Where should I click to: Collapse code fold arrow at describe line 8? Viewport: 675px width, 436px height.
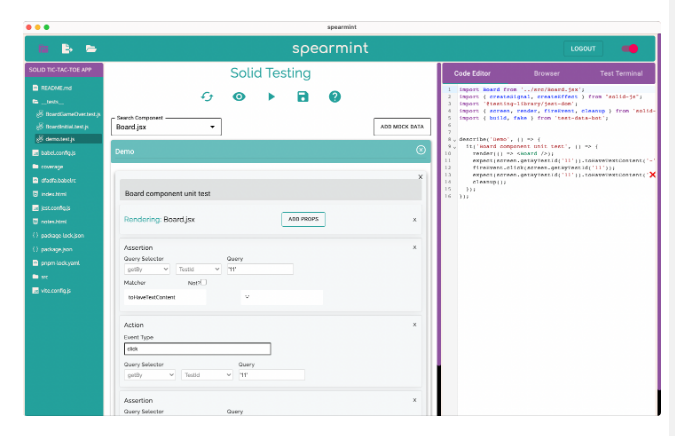tap(455, 140)
